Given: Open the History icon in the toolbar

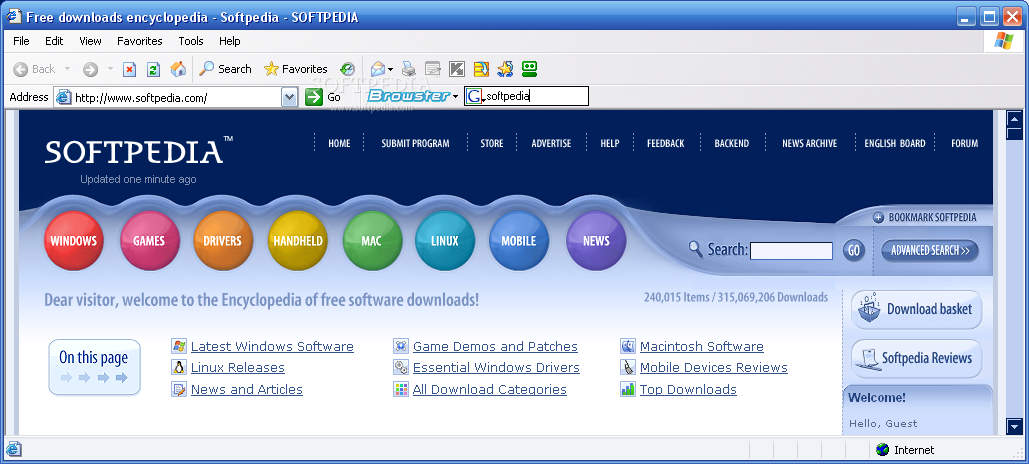Looking at the screenshot, I should 347,69.
